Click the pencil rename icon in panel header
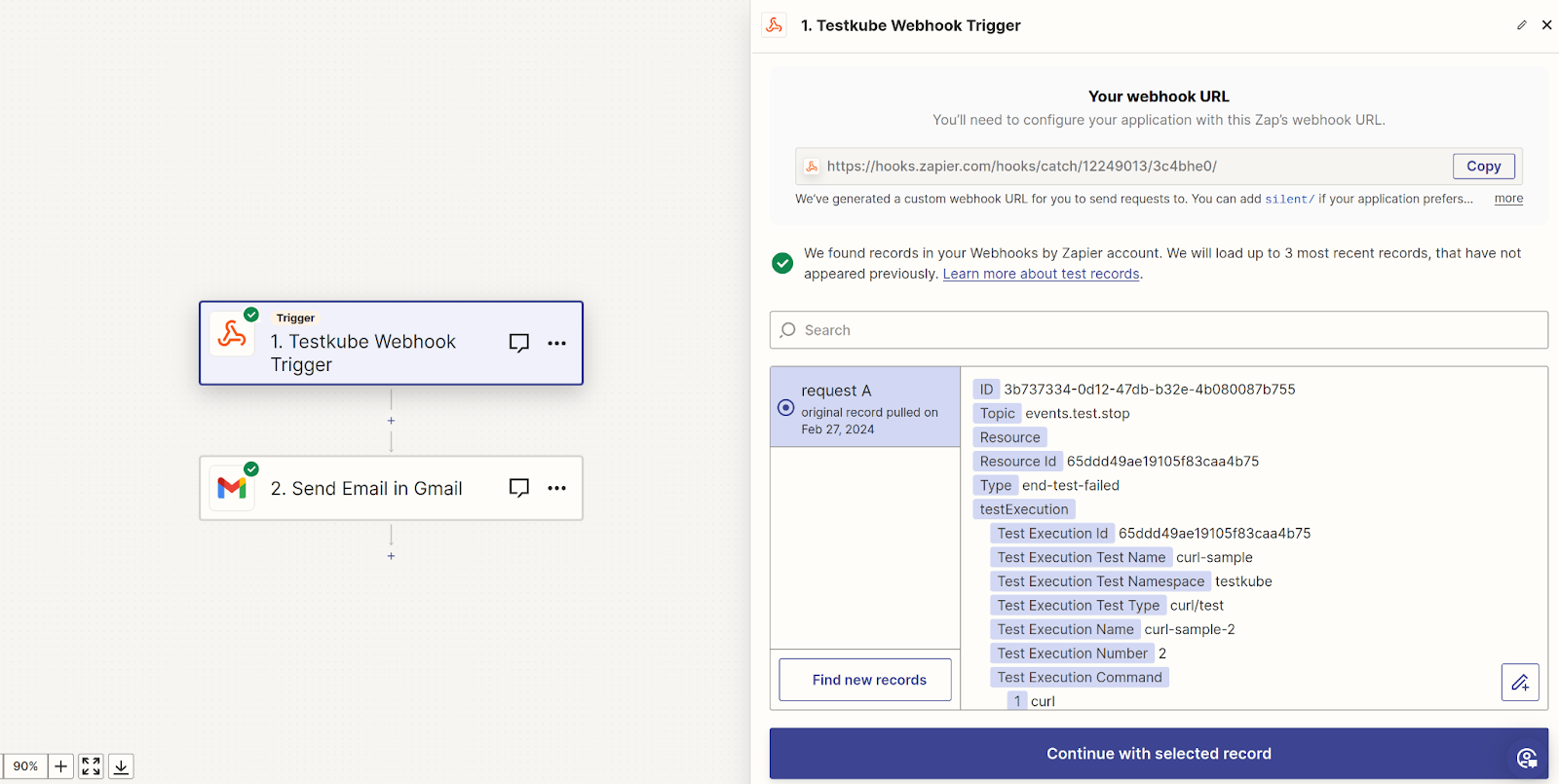1559x784 pixels. pos(1522,25)
